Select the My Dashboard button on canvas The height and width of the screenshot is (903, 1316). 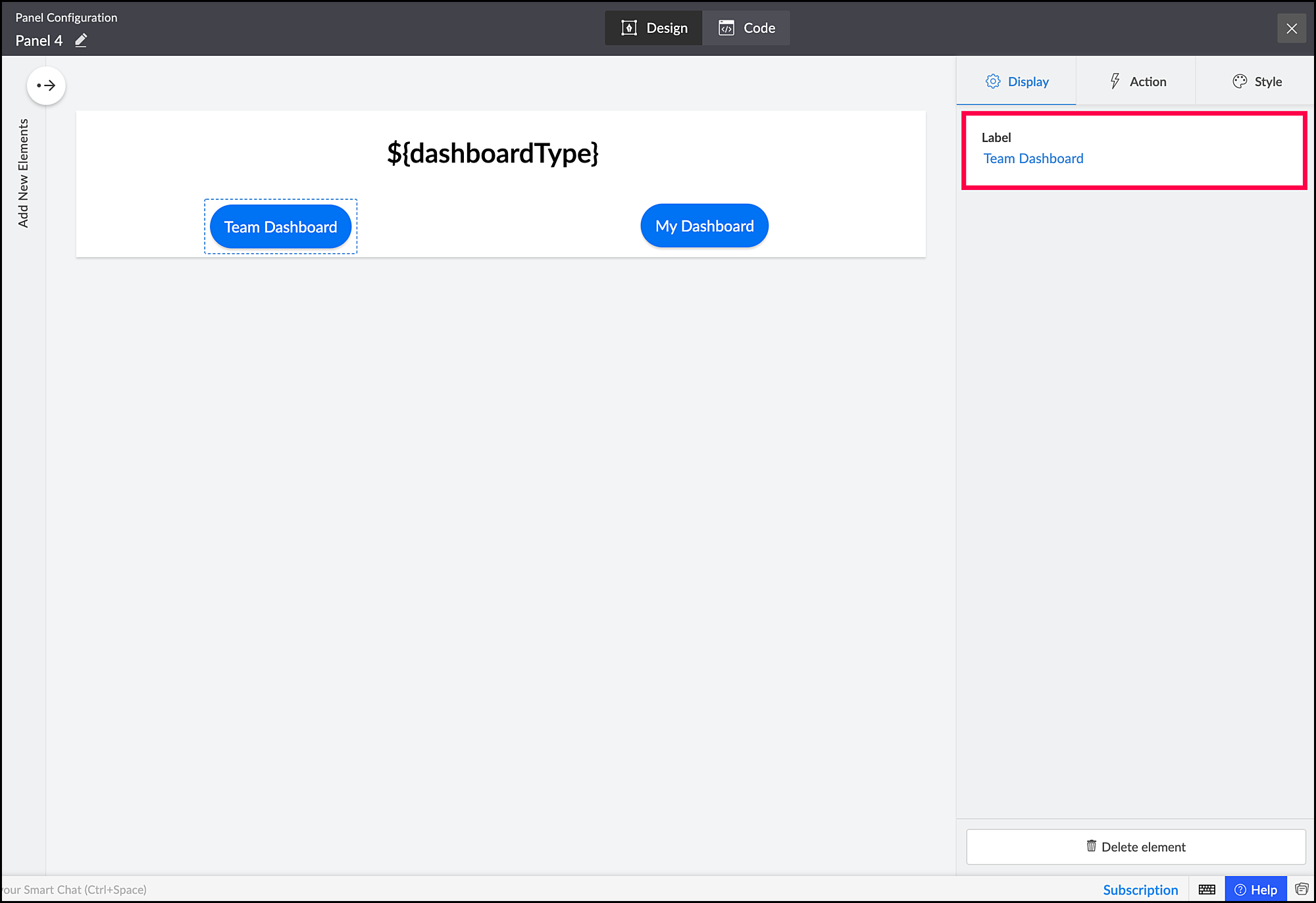(704, 226)
